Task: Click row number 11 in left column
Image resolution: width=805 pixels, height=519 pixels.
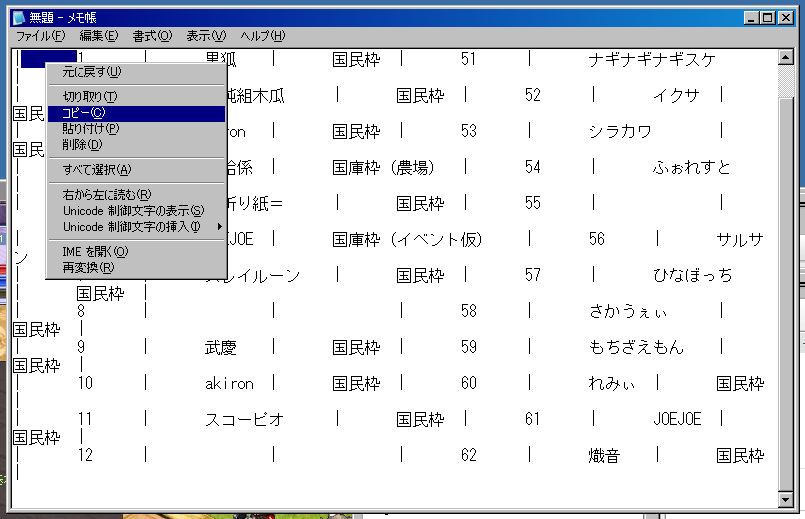Action: [85, 419]
